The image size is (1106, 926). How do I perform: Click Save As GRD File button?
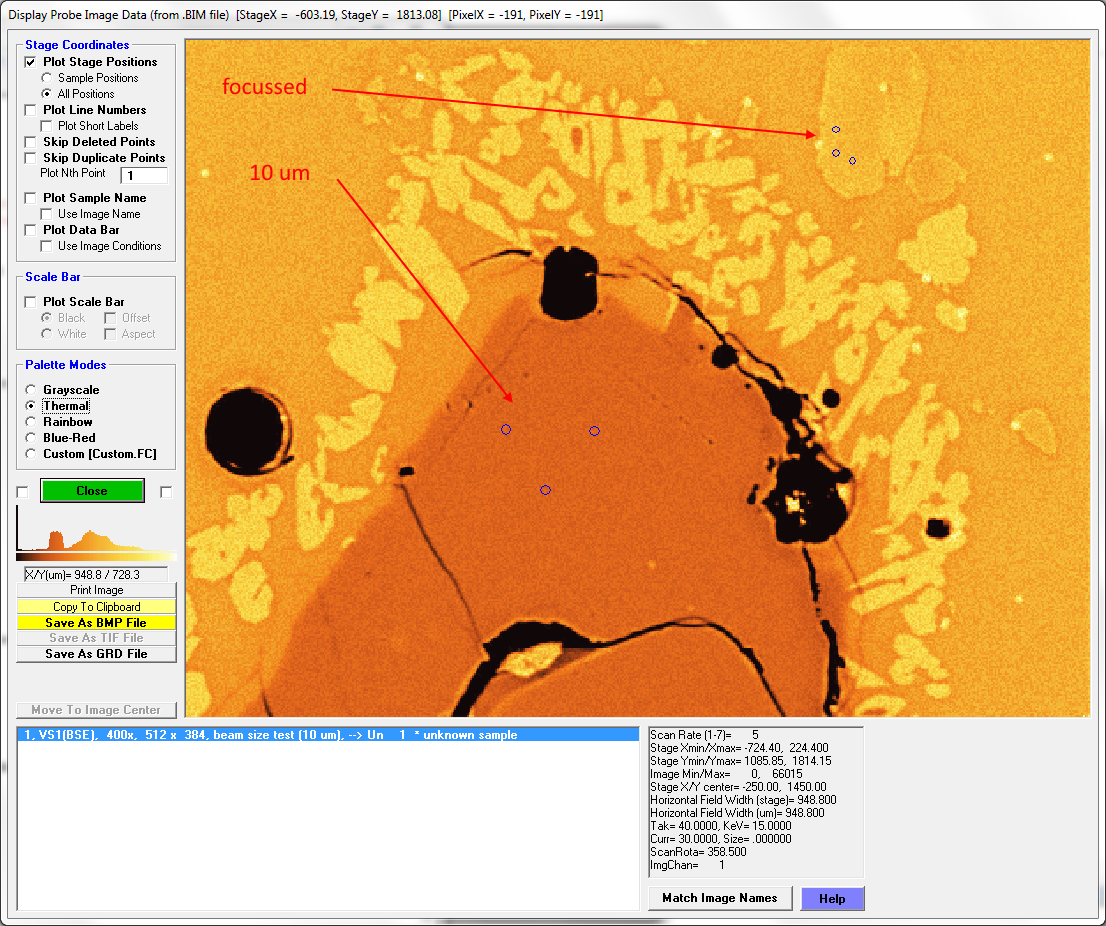96,654
